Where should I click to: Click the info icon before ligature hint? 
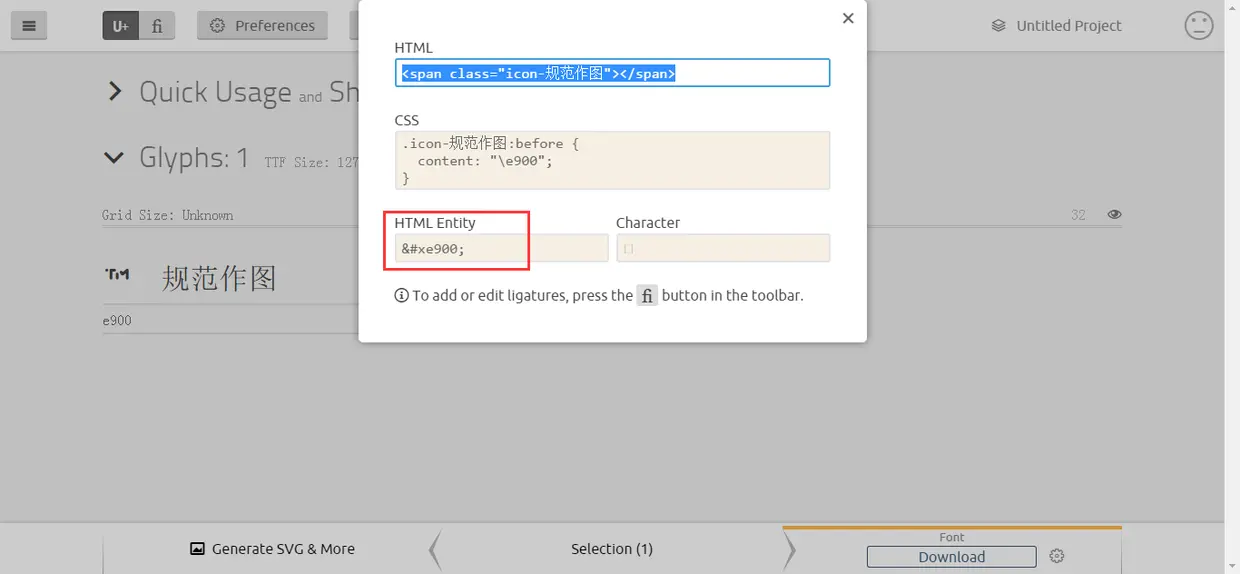[x=401, y=296]
